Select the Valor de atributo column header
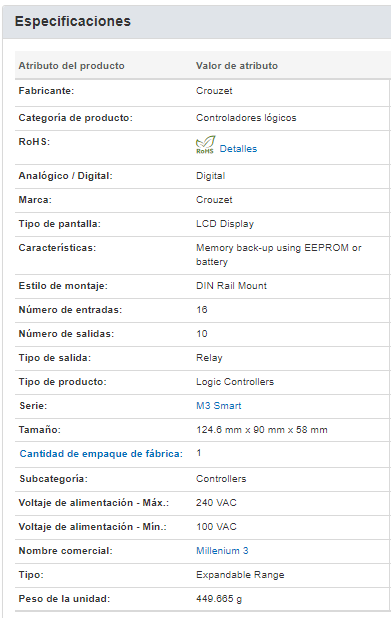Image resolution: width=391 pixels, height=618 pixels. (x=237, y=66)
